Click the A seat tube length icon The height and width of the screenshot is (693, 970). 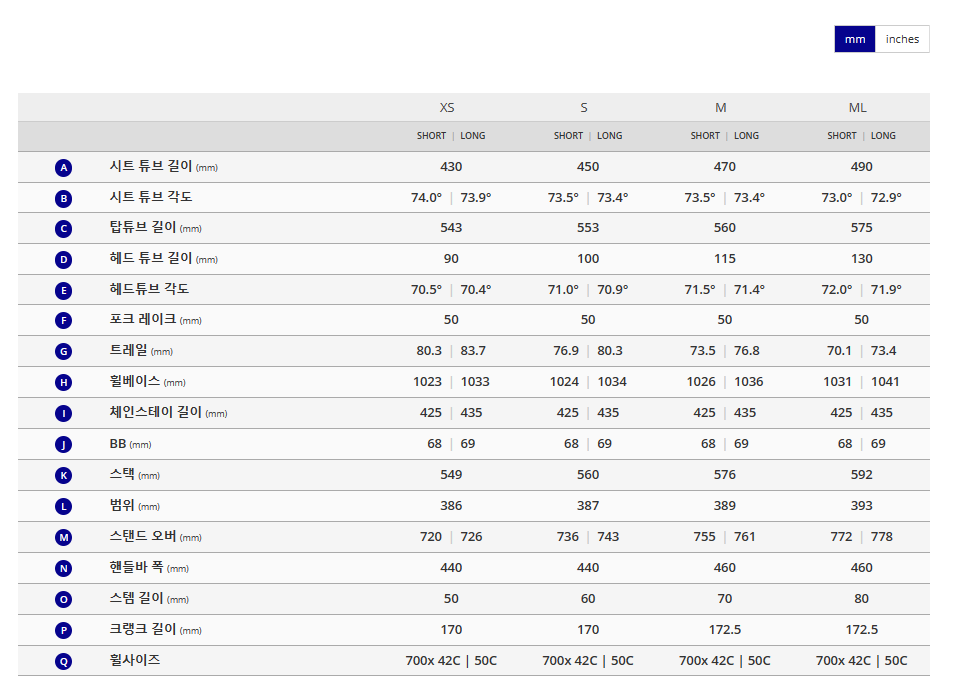point(63,168)
